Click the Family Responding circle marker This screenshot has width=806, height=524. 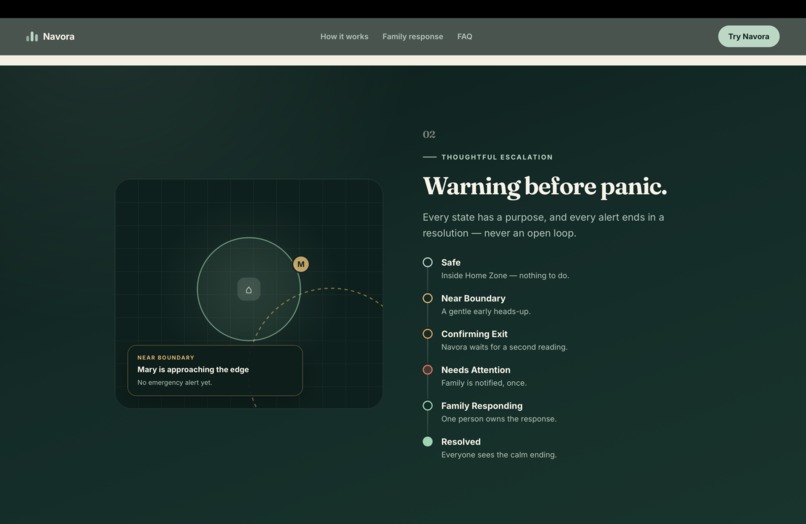(428, 406)
